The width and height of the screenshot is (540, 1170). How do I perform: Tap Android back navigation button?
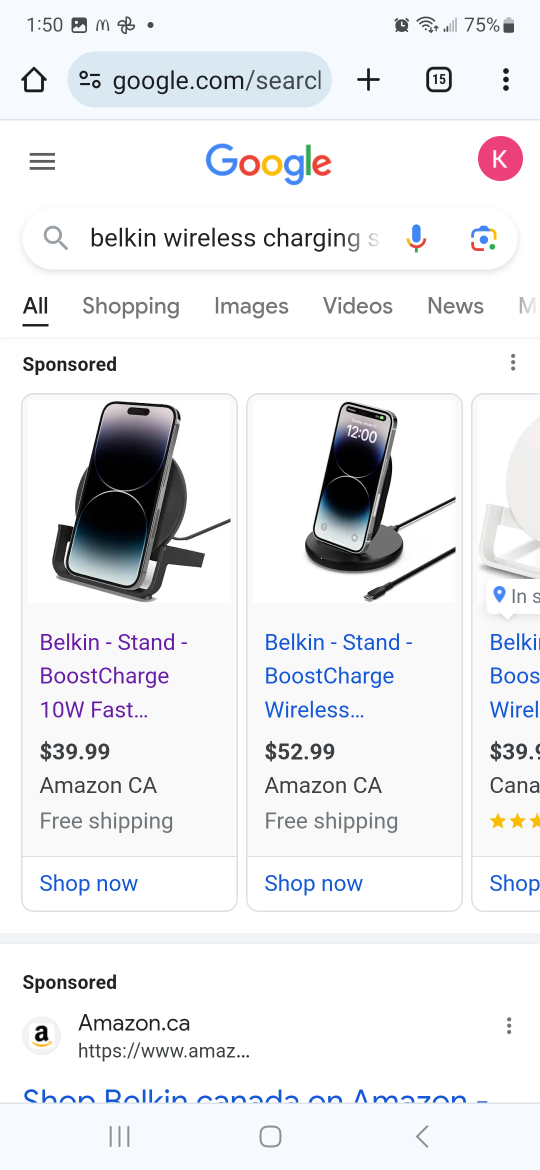[422, 1136]
